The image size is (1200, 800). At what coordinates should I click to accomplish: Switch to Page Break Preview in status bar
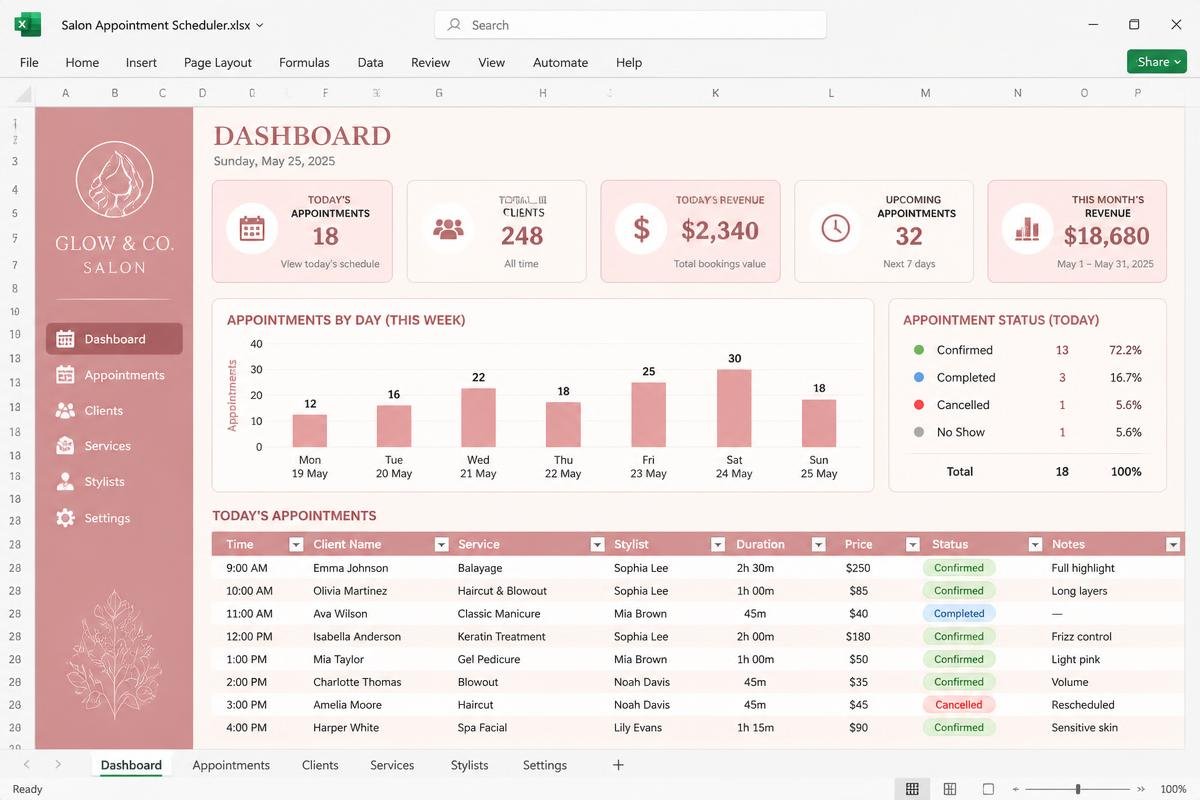pyautogui.click(x=988, y=789)
